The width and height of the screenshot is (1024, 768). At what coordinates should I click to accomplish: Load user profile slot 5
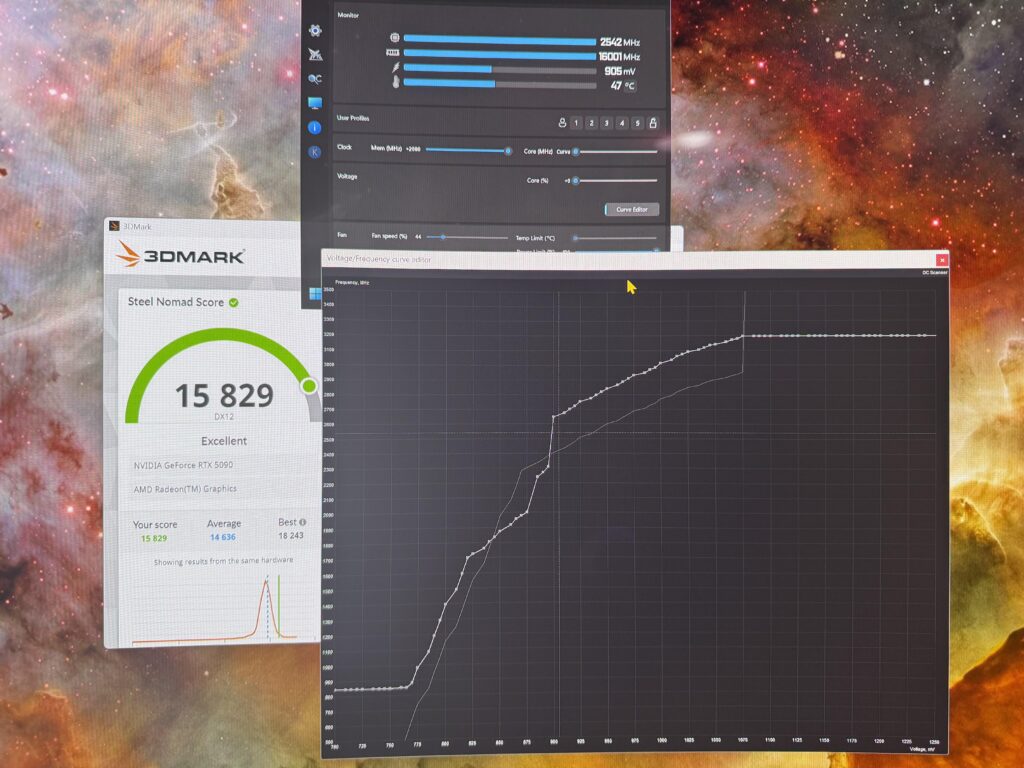pos(637,123)
